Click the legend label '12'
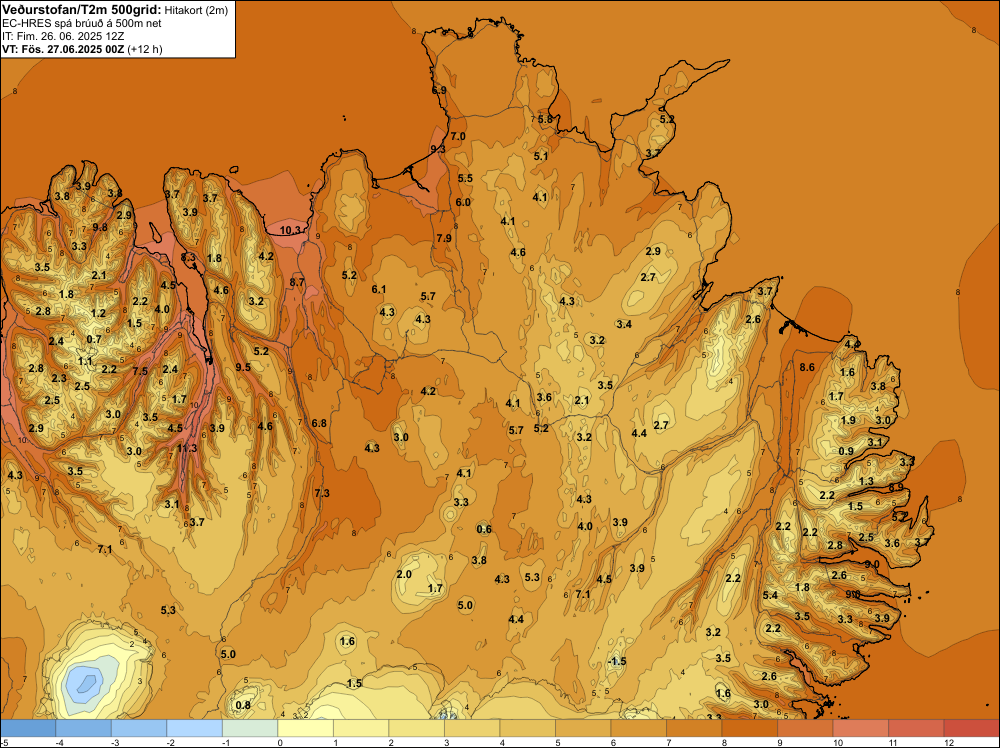 click(x=949, y=742)
